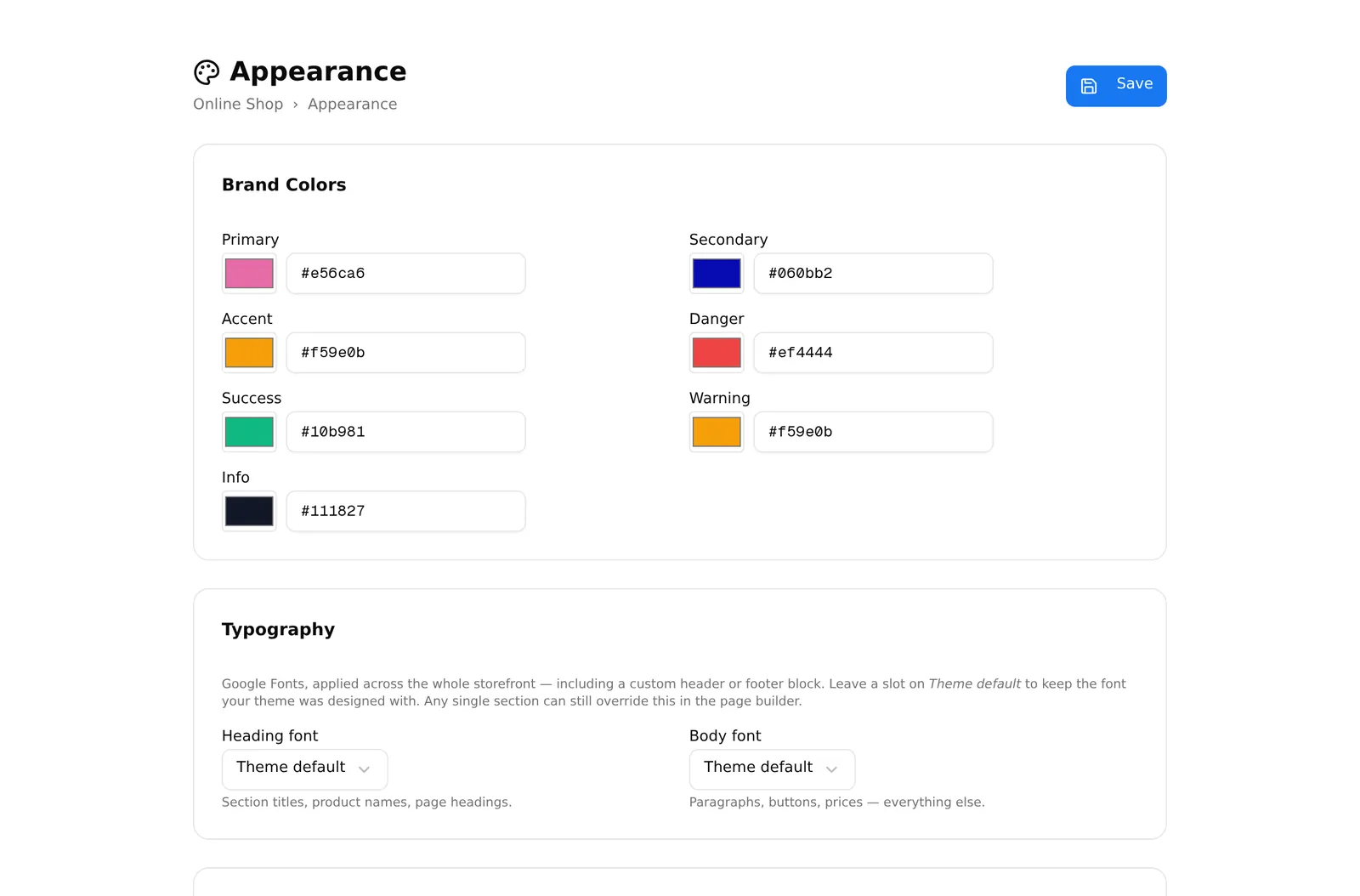Expand the Heading font dropdown
The width and height of the screenshot is (1360, 896).
pos(305,769)
